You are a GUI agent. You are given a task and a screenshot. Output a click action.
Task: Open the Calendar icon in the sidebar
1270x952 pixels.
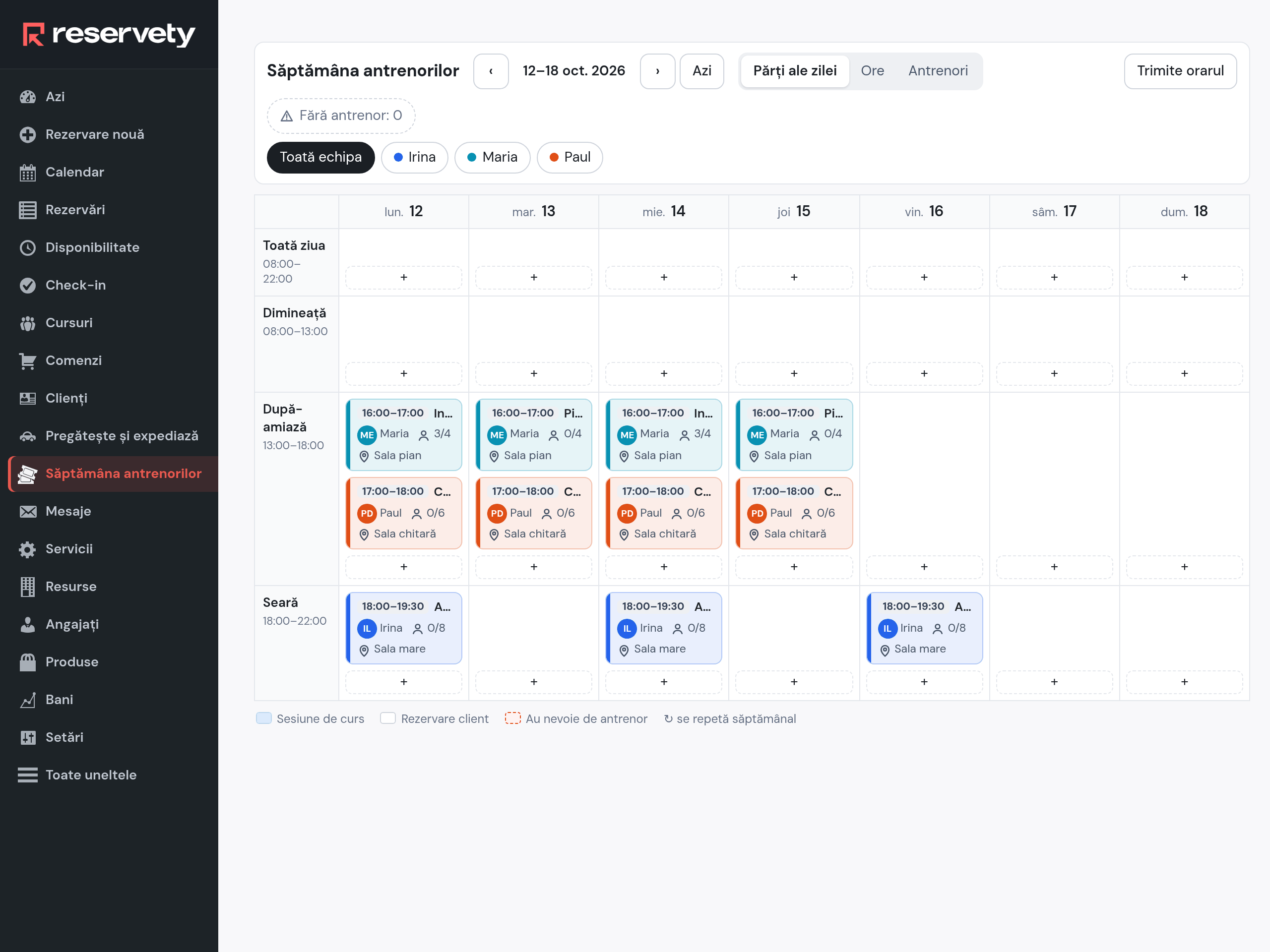pyautogui.click(x=28, y=172)
